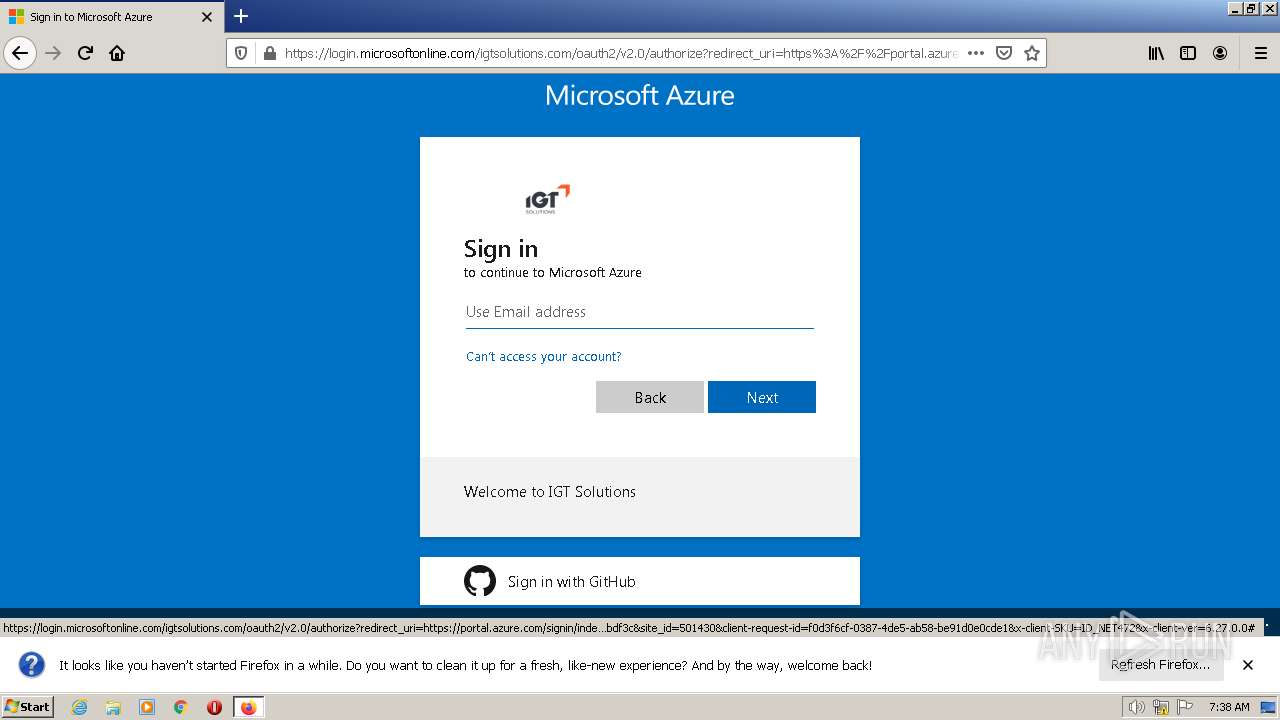Show the sidebars icon

point(1188,53)
